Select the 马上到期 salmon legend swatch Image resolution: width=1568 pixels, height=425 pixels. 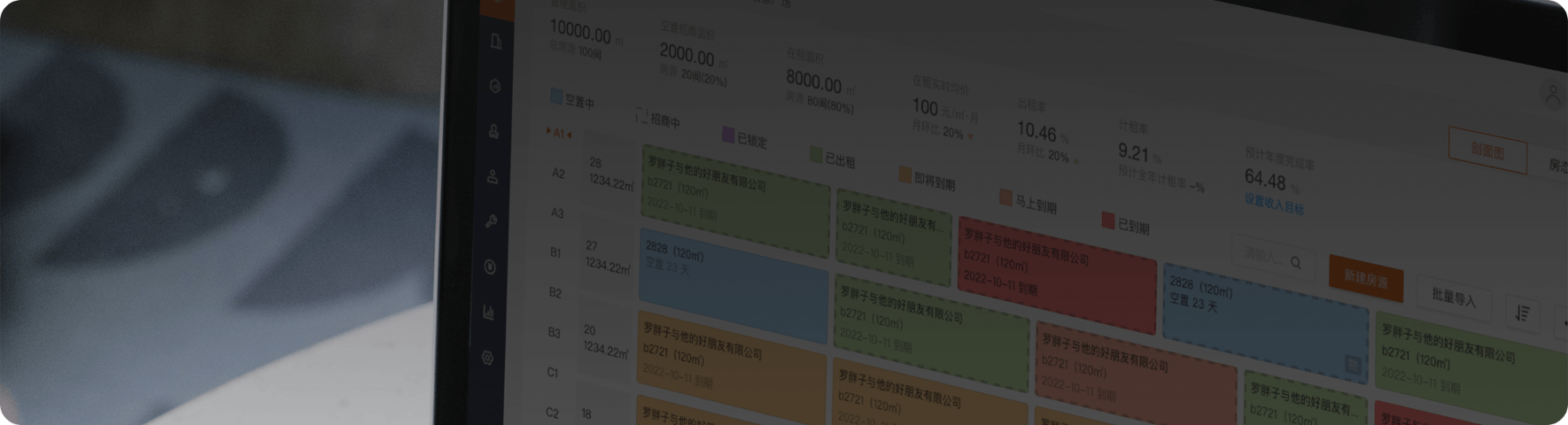click(1005, 197)
